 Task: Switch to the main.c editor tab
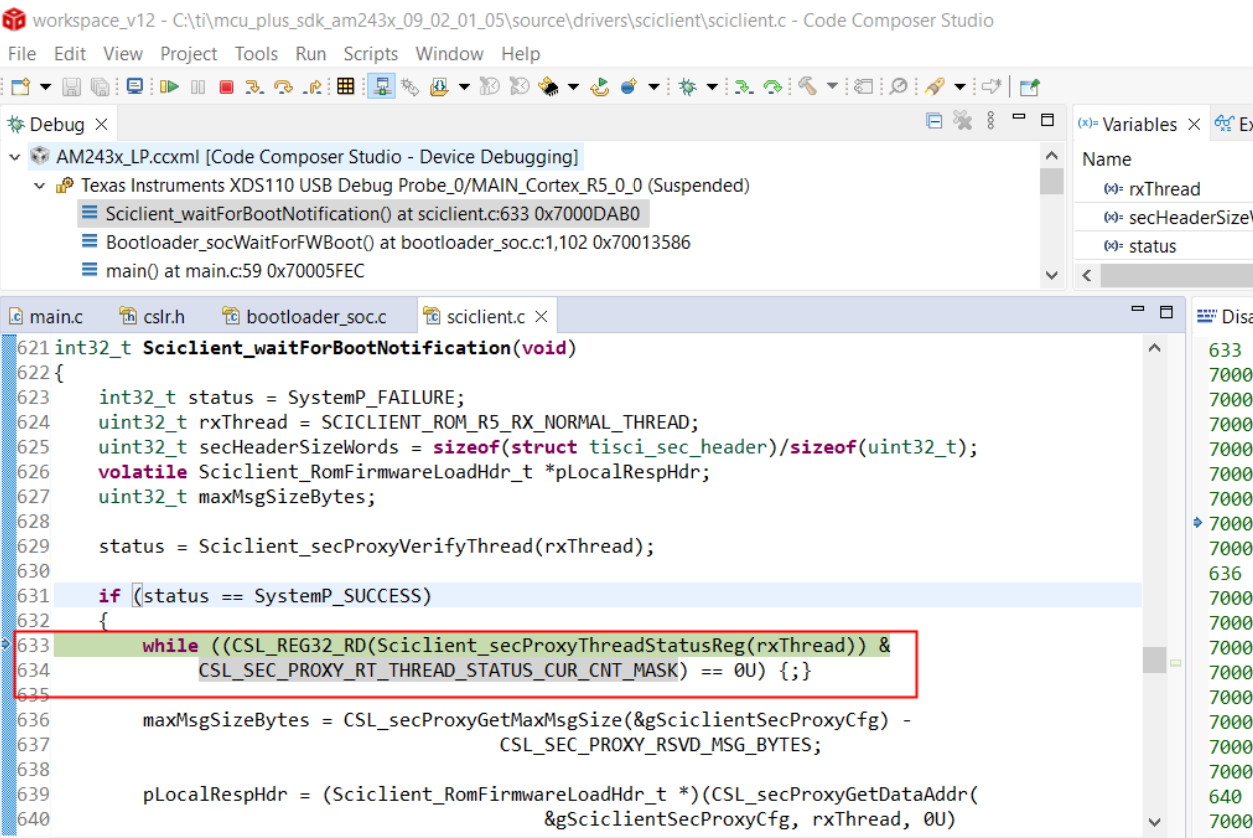[45, 316]
